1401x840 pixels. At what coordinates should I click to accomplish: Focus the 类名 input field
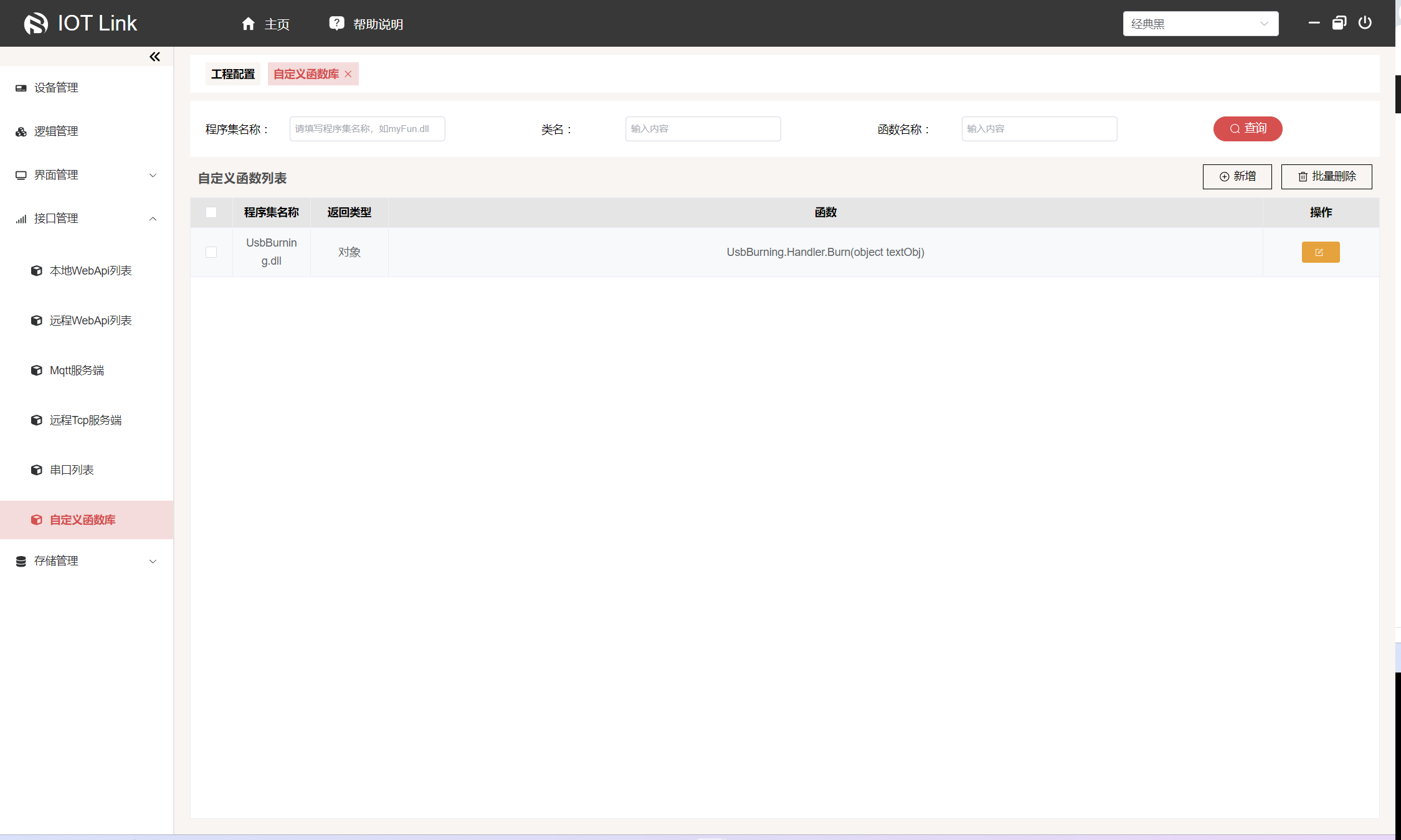(x=703, y=129)
